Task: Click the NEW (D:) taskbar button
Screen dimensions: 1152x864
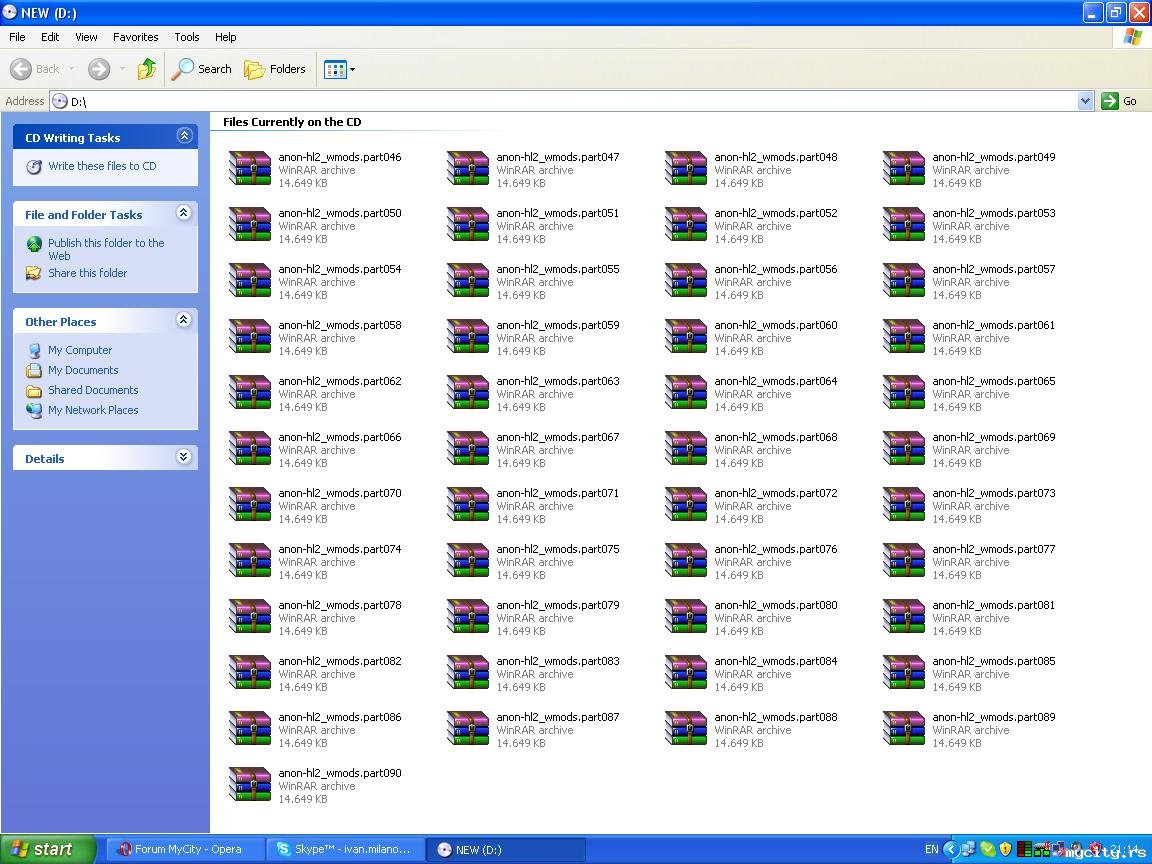Action: 505,849
